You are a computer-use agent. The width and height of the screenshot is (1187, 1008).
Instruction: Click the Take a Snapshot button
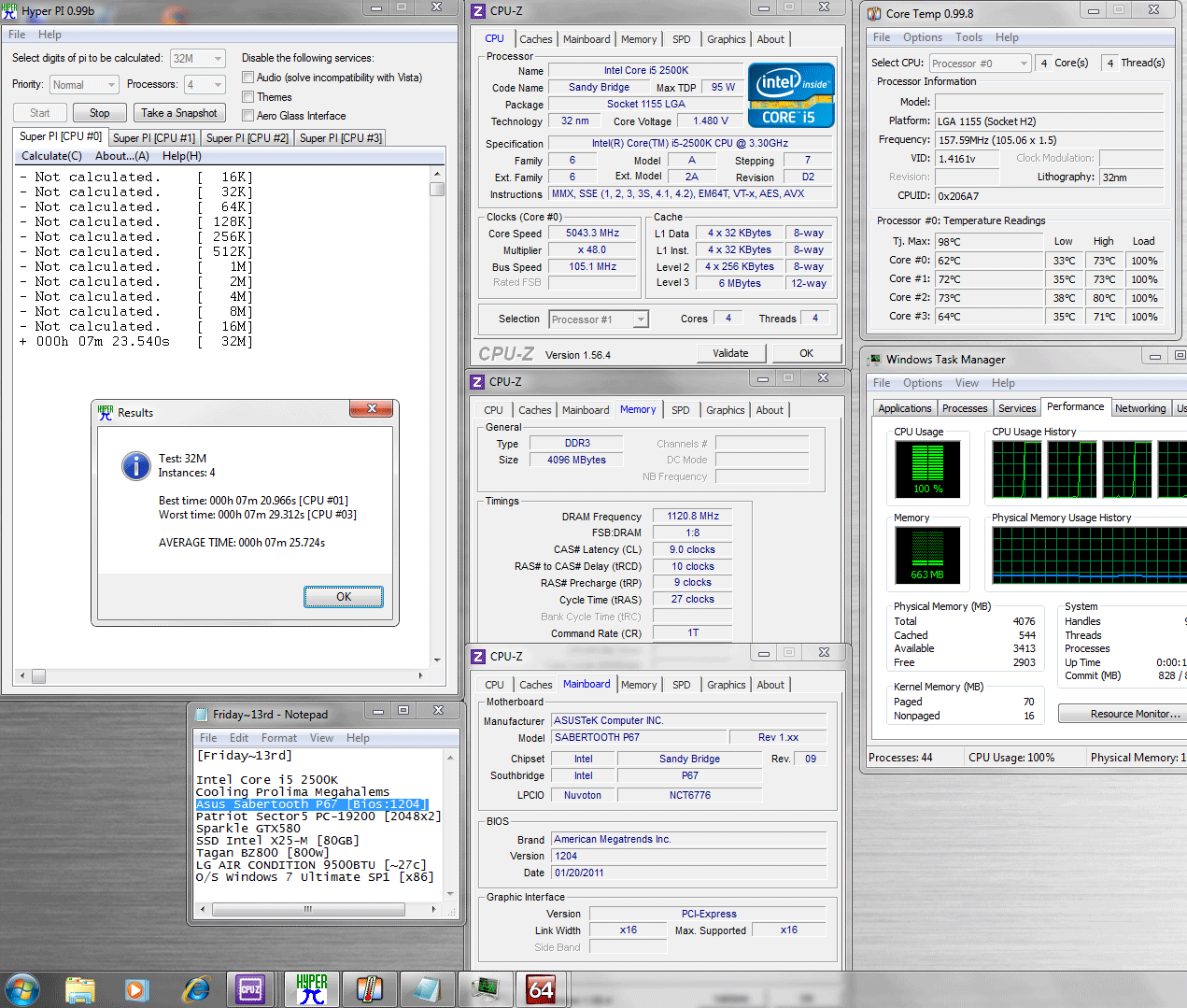179,113
